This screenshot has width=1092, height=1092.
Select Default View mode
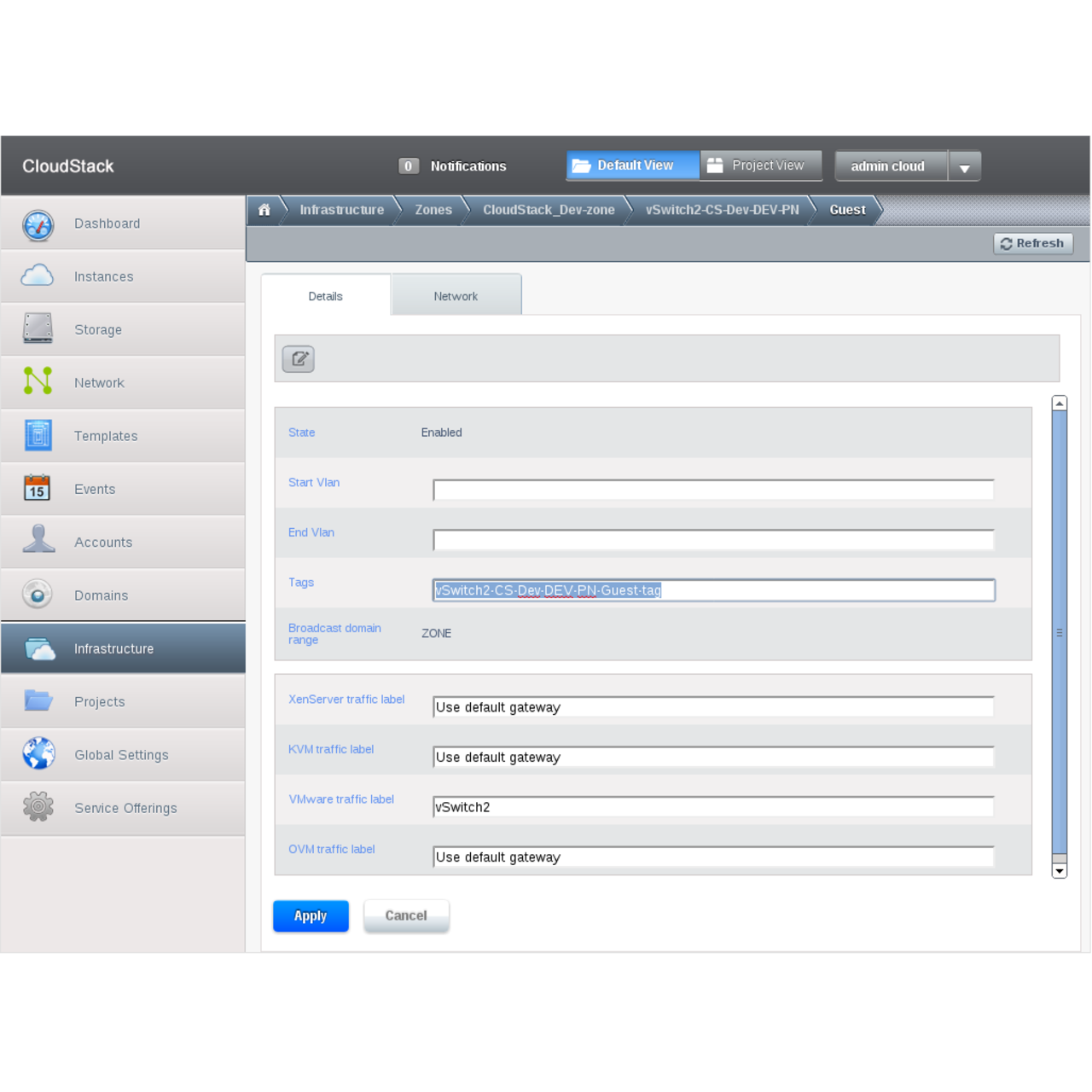633,166
